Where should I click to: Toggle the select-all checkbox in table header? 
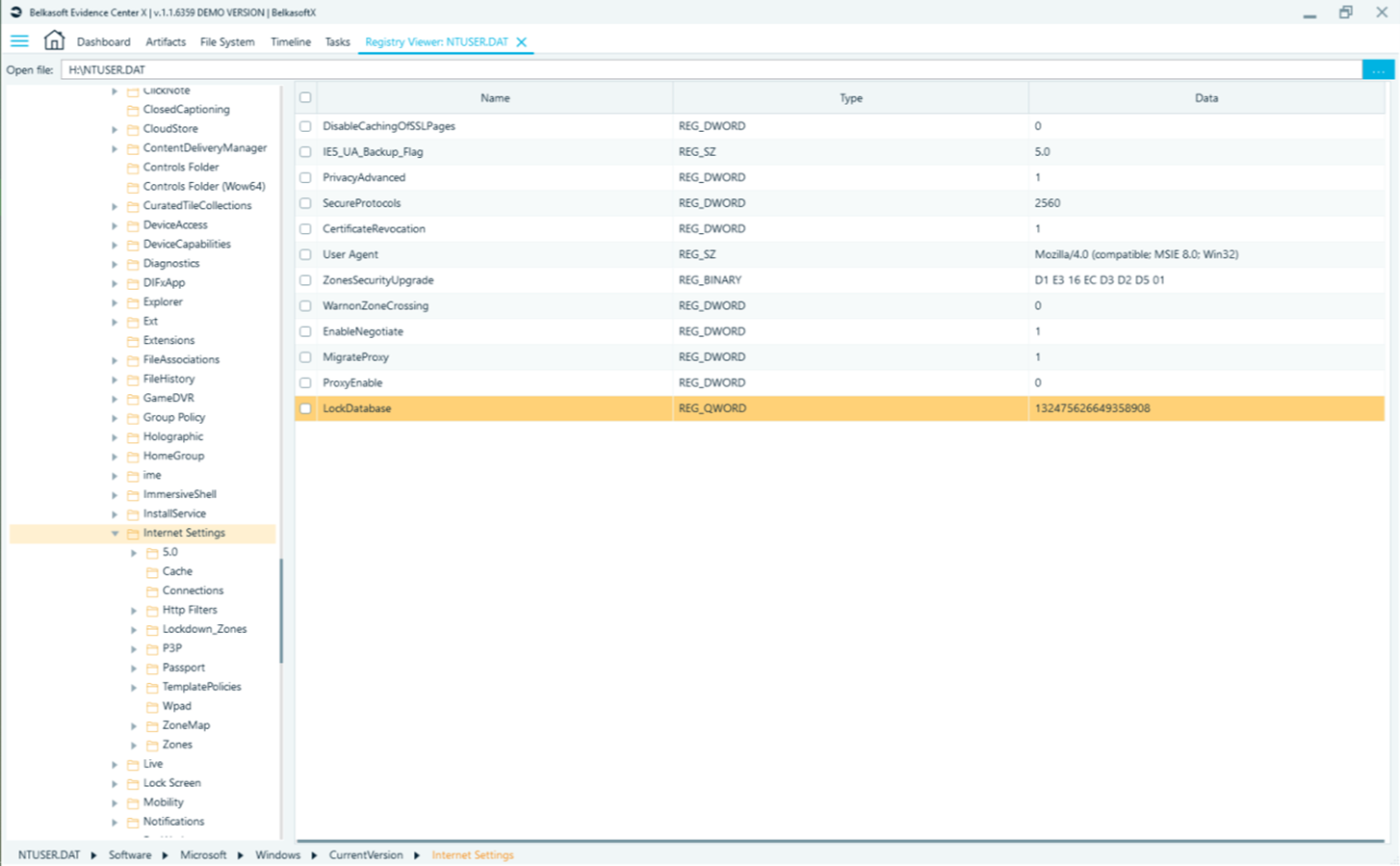(305, 97)
